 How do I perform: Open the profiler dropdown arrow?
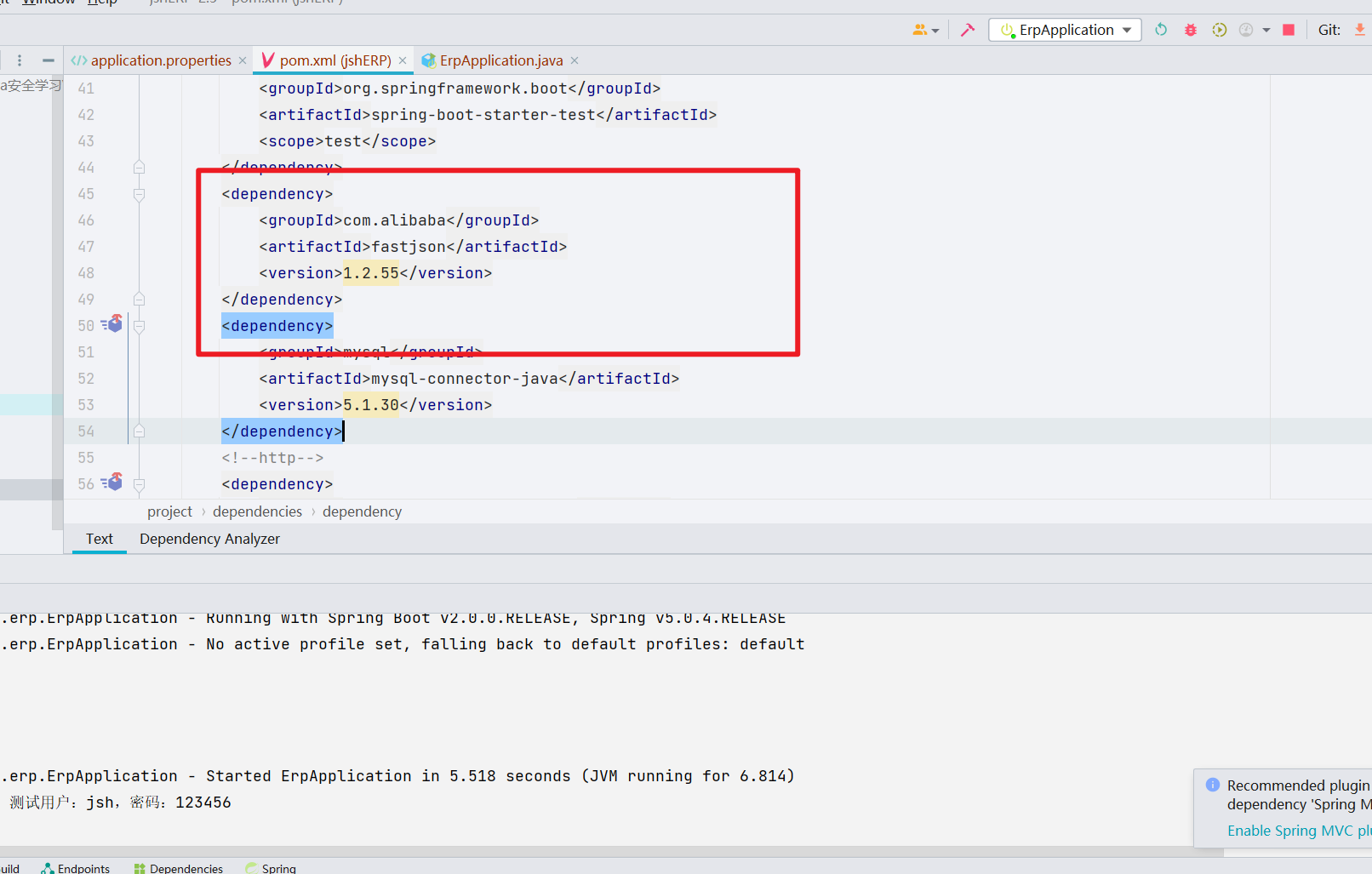point(1266,30)
